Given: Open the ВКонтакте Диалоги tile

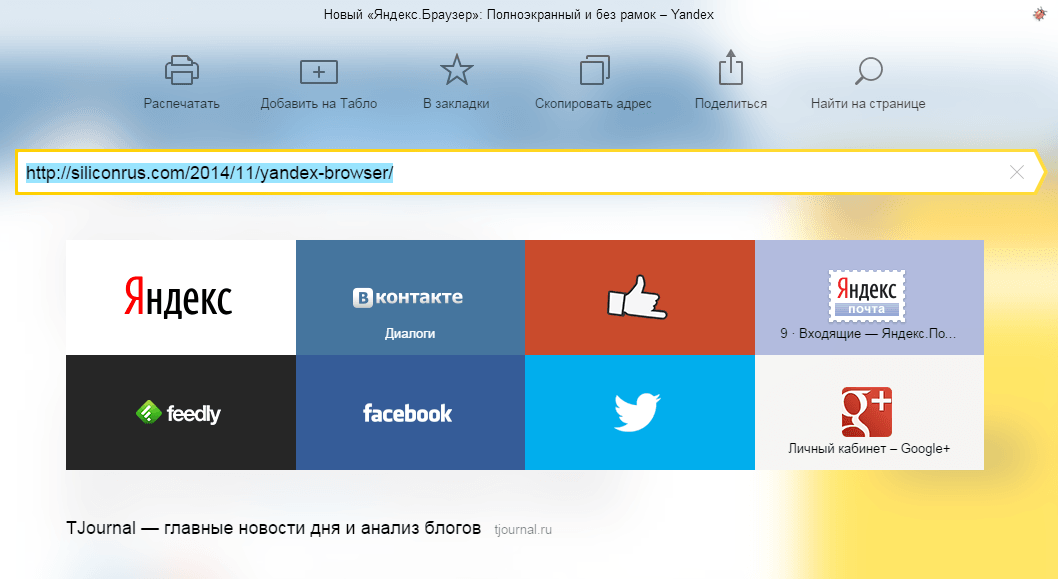Looking at the screenshot, I should click(410, 298).
